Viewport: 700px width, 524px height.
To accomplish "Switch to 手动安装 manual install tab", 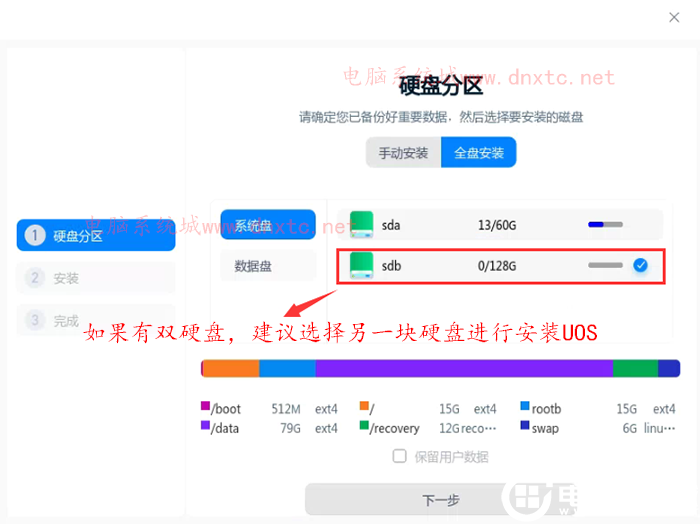I will 404,153.
